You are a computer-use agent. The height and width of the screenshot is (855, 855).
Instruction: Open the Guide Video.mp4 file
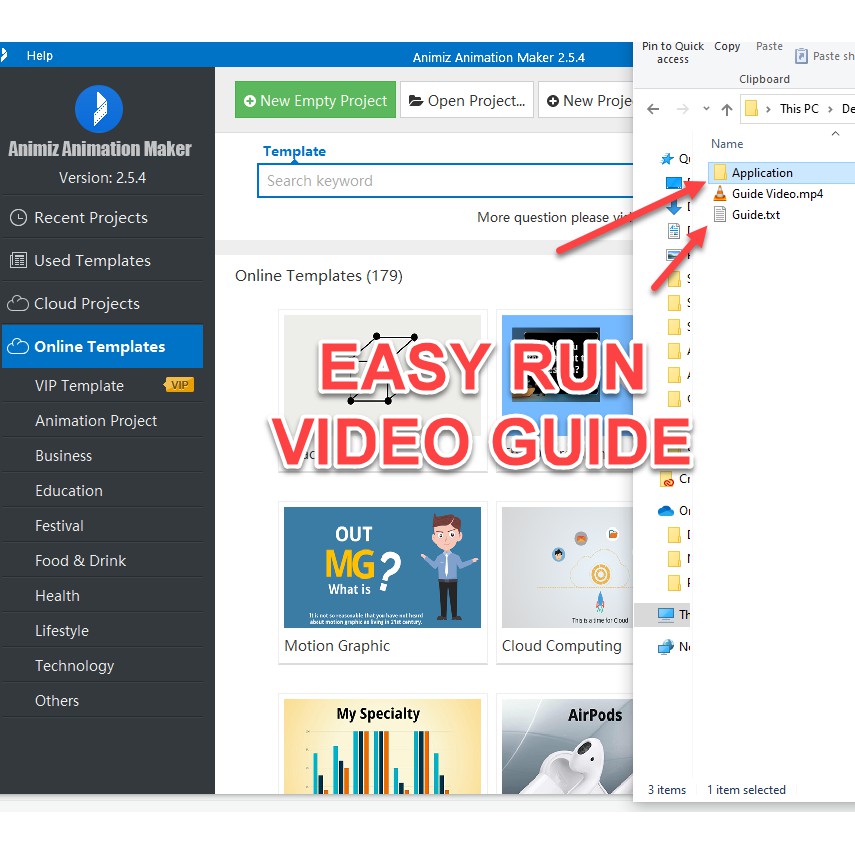pos(776,194)
